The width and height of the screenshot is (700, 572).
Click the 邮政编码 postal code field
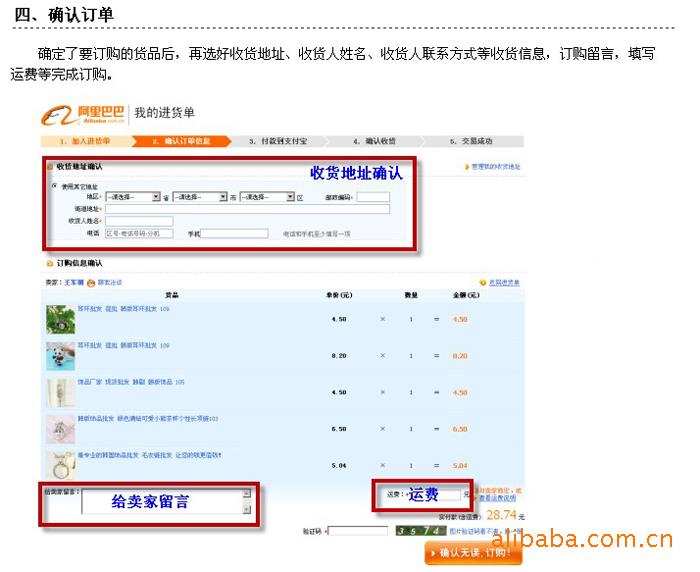373,197
